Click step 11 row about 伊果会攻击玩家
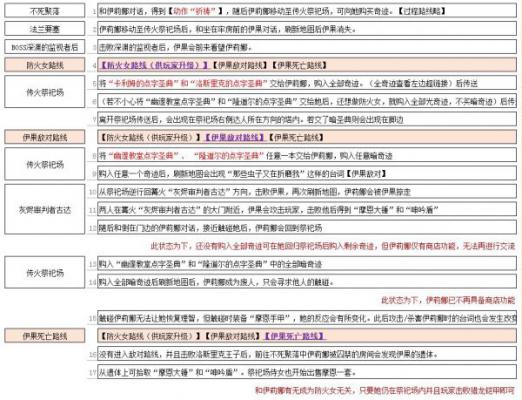The image size is (522, 400). (307, 209)
